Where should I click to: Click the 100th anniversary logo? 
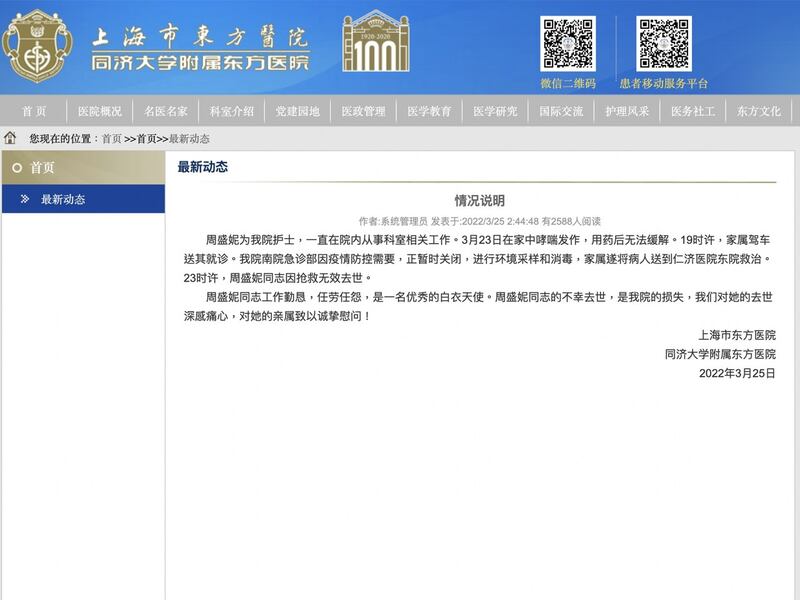375,42
